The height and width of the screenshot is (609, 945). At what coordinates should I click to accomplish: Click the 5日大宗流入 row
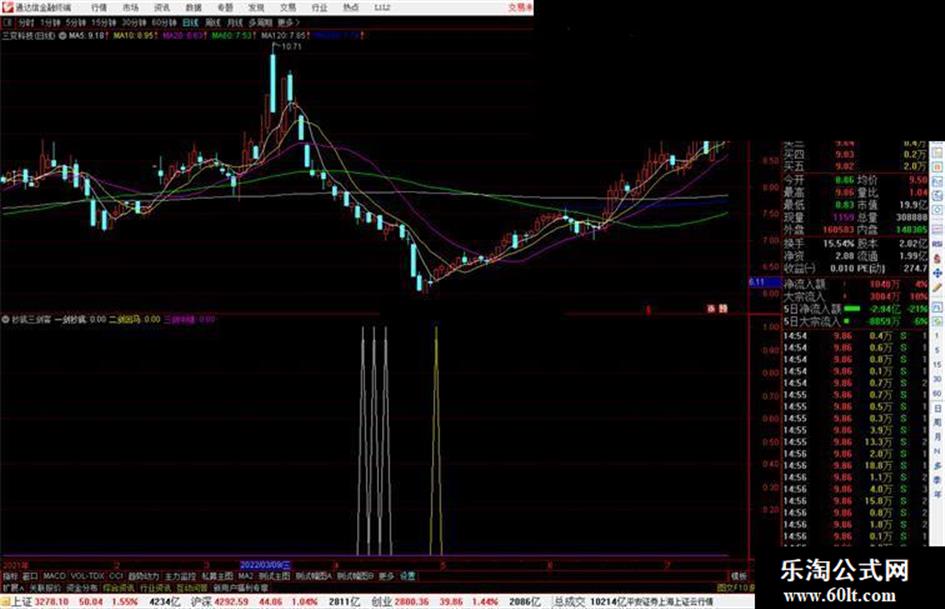tap(855, 321)
